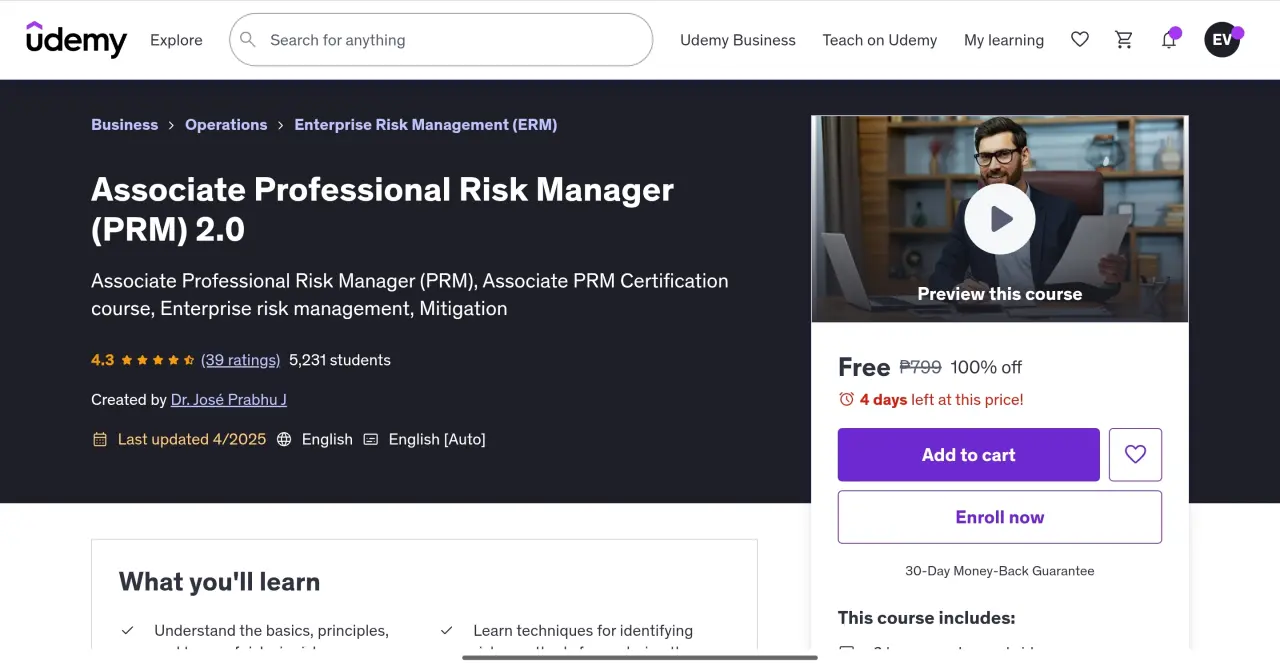Open instructor Dr. José Prabhu J
The image size is (1280, 667).
(229, 400)
